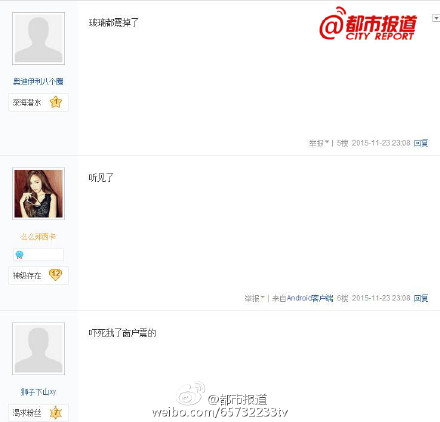Click 么么杰西卡's profile photo
This screenshot has height=422, width=440.
point(38,194)
